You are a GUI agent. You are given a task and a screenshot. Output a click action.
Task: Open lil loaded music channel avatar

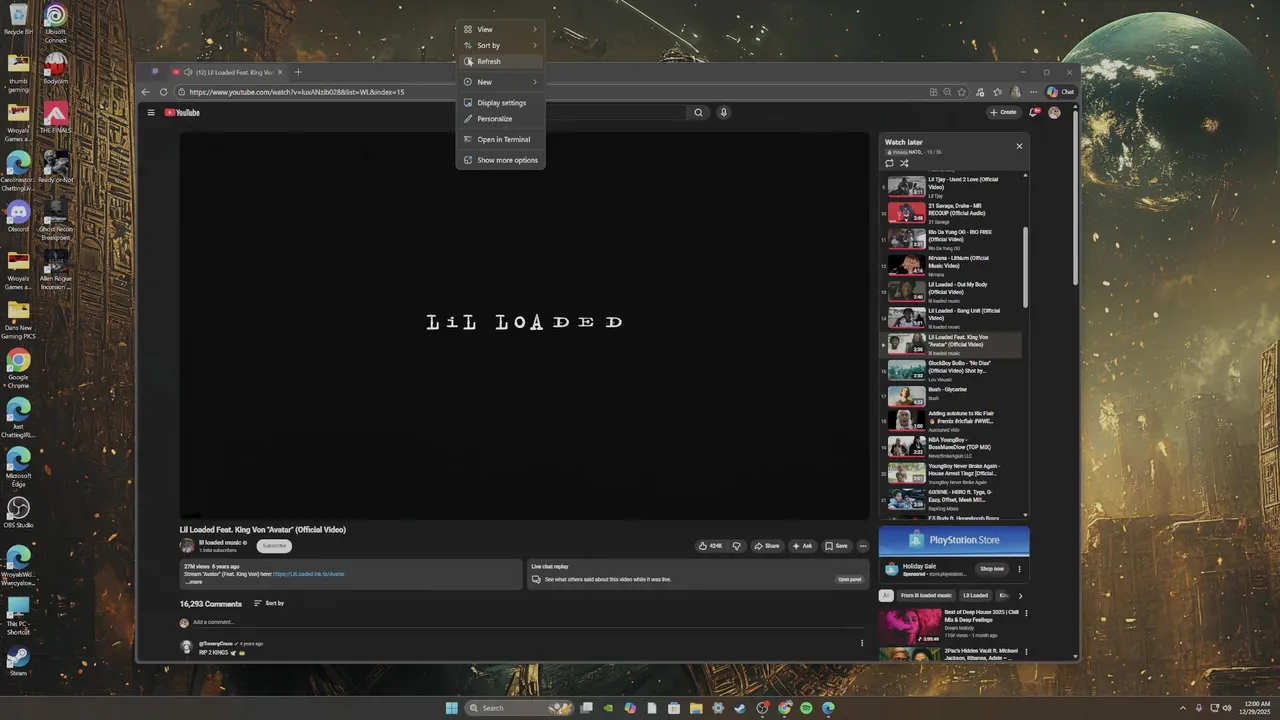pyautogui.click(x=187, y=546)
